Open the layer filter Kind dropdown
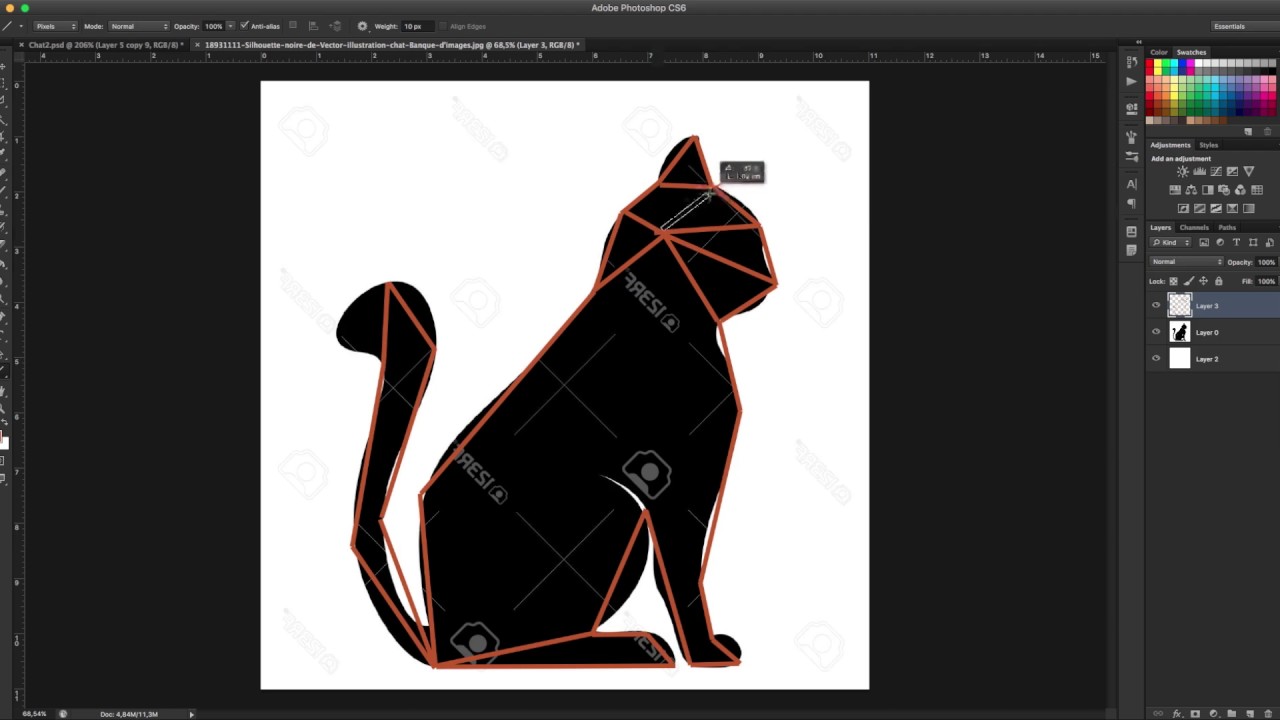The height and width of the screenshot is (720, 1280). (x=1171, y=243)
